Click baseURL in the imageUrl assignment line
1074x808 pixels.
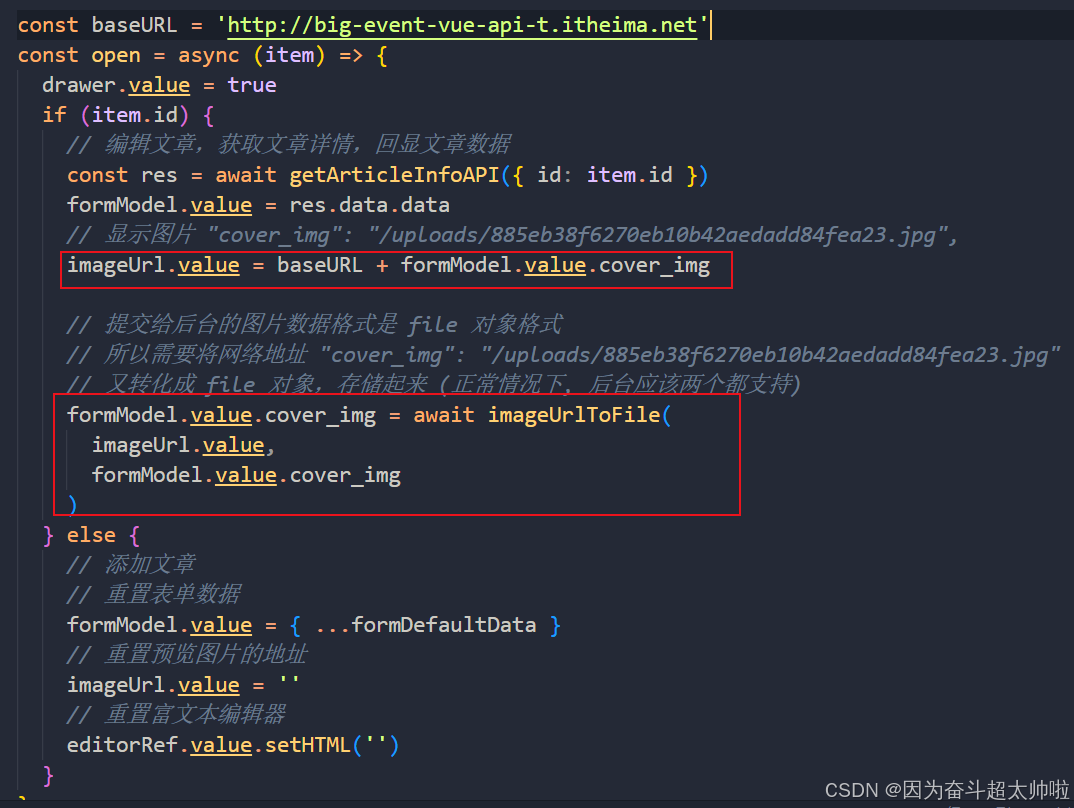(320, 265)
